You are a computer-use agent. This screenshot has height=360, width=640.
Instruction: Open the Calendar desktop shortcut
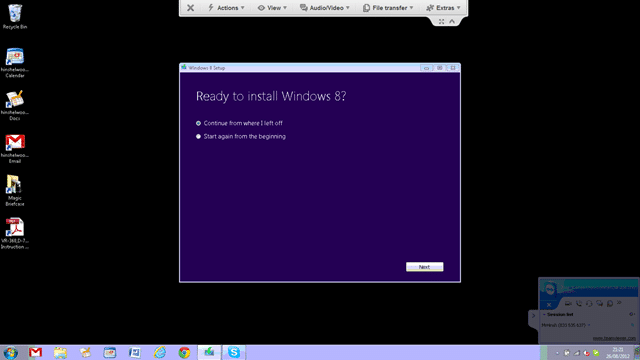[15, 63]
